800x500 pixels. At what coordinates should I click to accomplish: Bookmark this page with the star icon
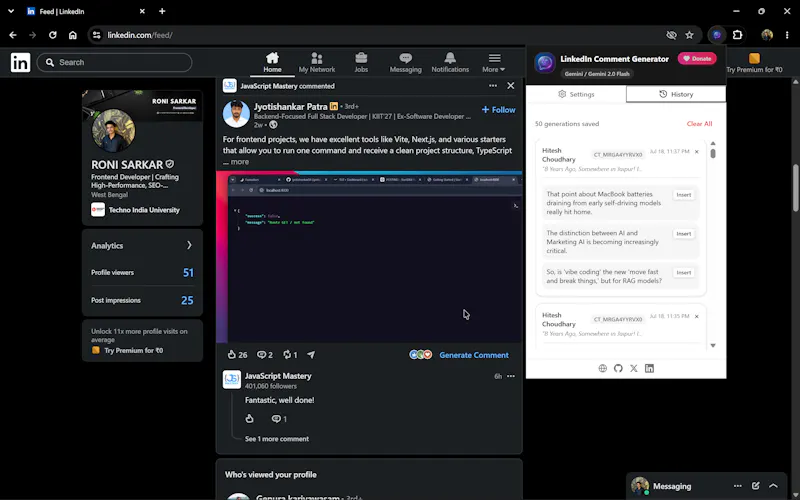click(x=689, y=35)
